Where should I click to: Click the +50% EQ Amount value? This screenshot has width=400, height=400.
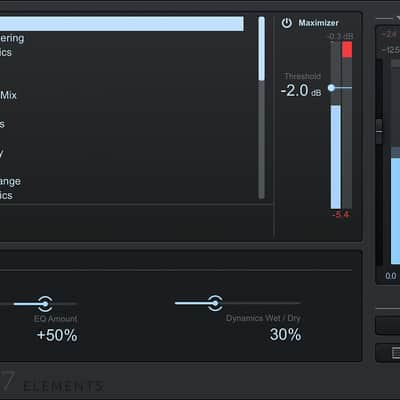click(x=57, y=335)
